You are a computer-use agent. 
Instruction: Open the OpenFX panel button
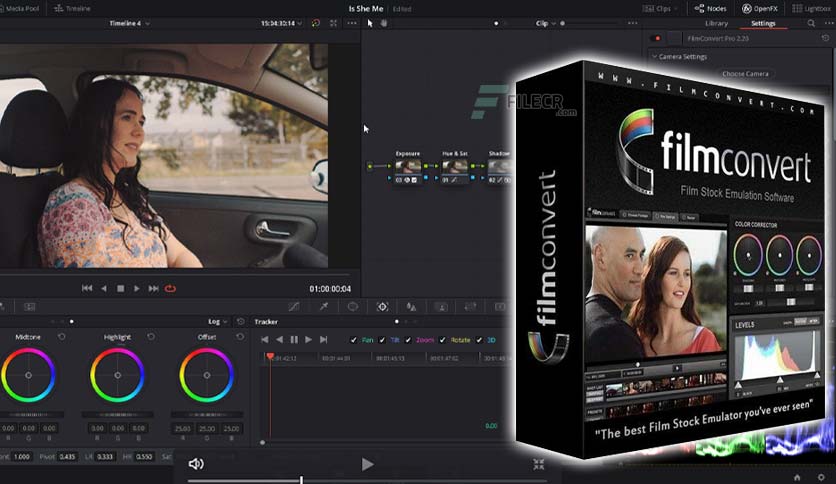click(x=760, y=9)
